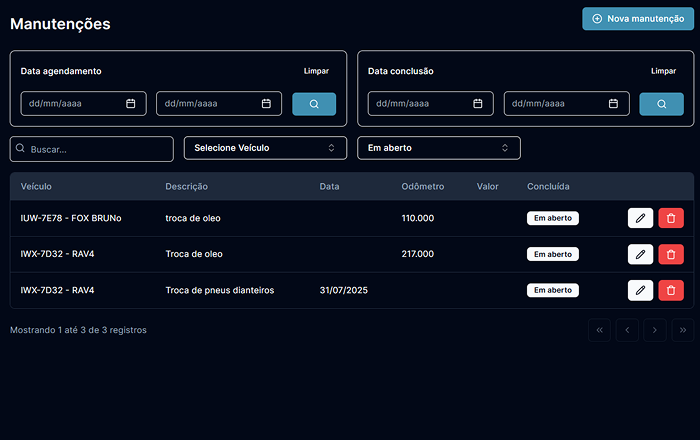Run search for Data agendamento filter
This screenshot has width=700, height=440.
point(314,104)
